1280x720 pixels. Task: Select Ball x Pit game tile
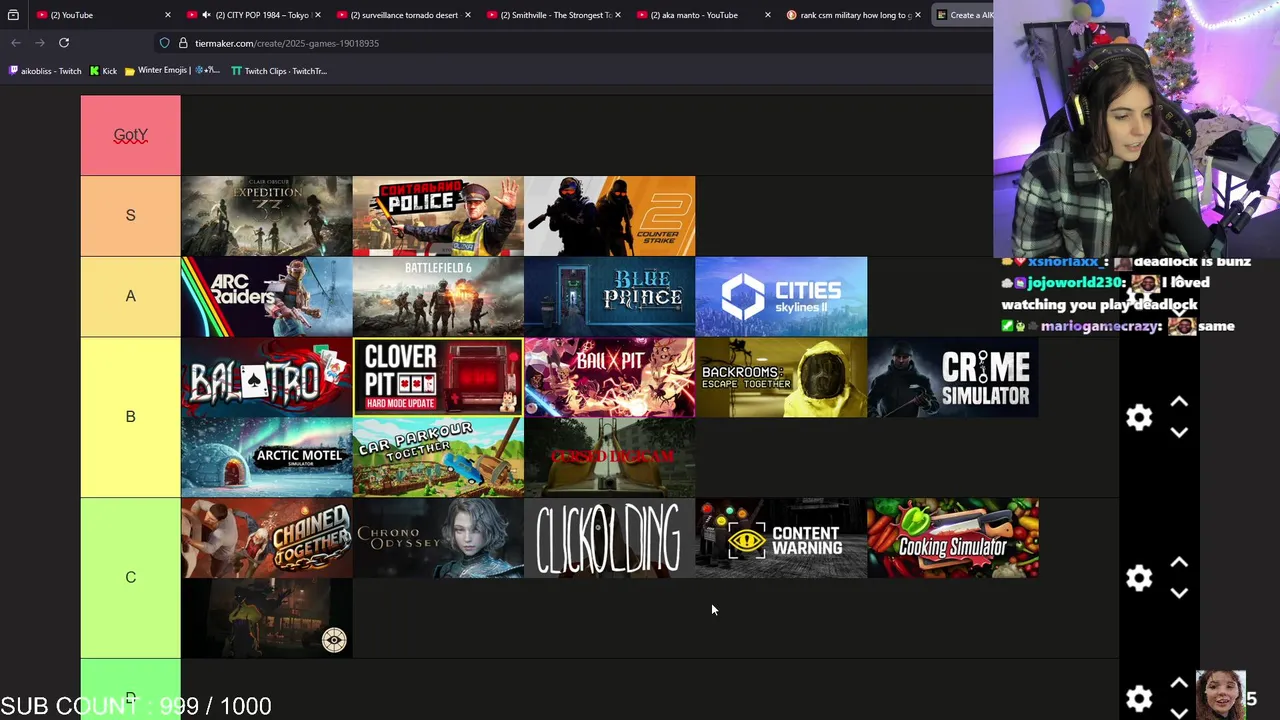tap(610, 377)
